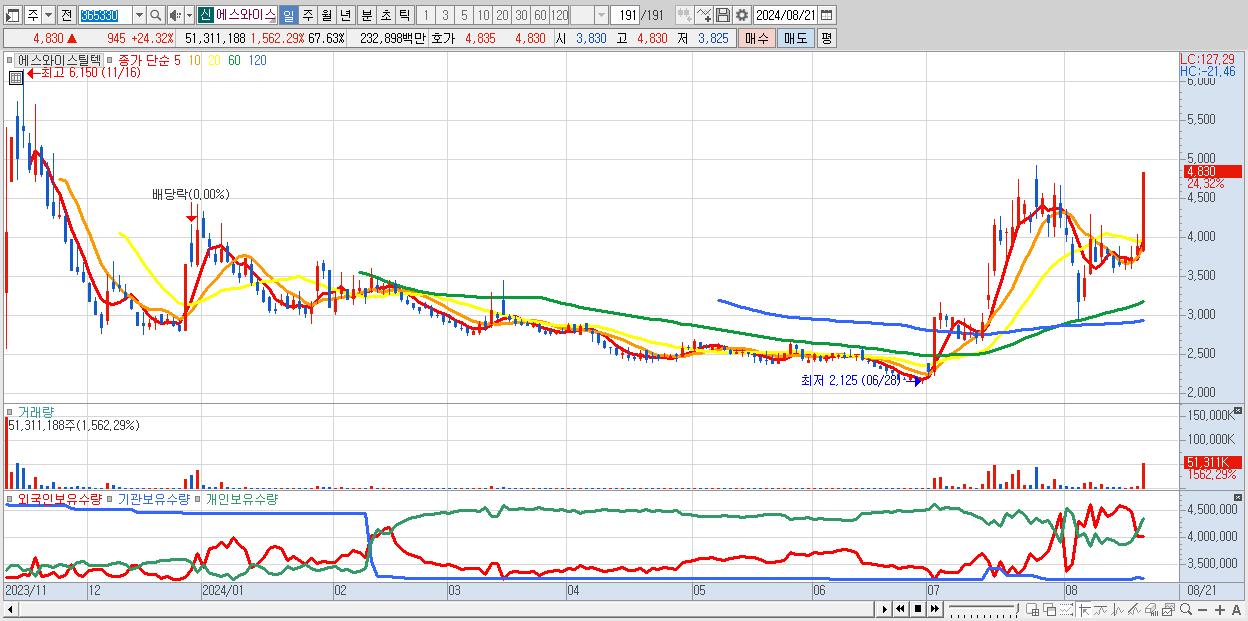Expand the stock code history dropdown
The height and width of the screenshot is (621, 1248).
139,15
